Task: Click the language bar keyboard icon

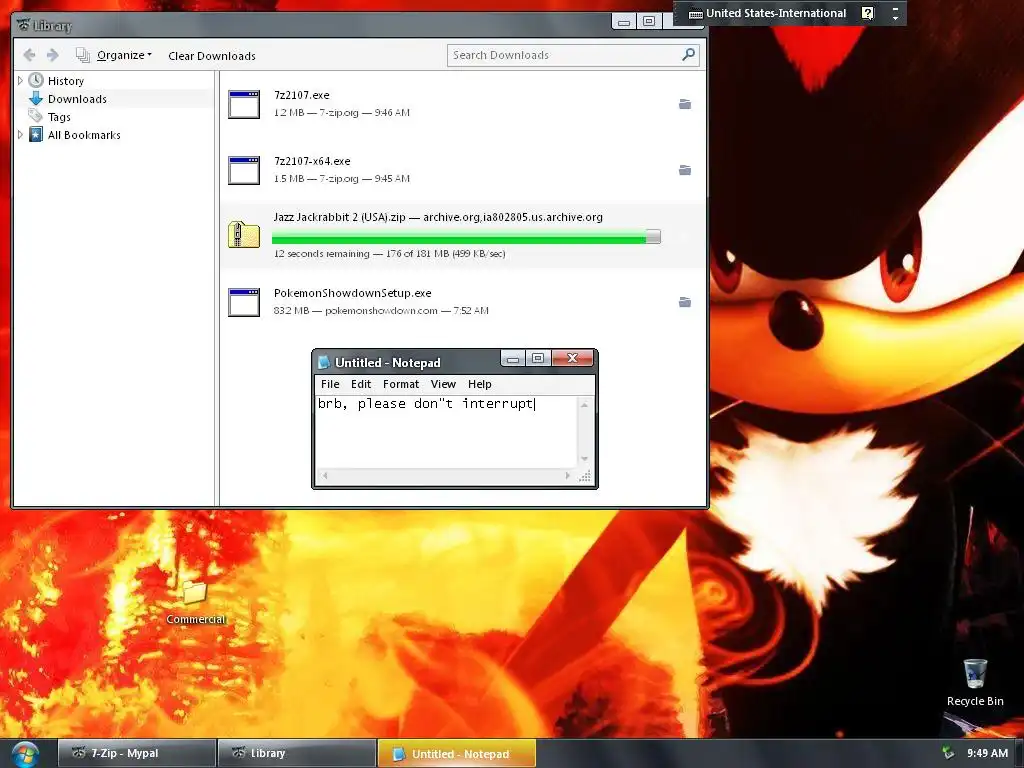Action: [696, 14]
